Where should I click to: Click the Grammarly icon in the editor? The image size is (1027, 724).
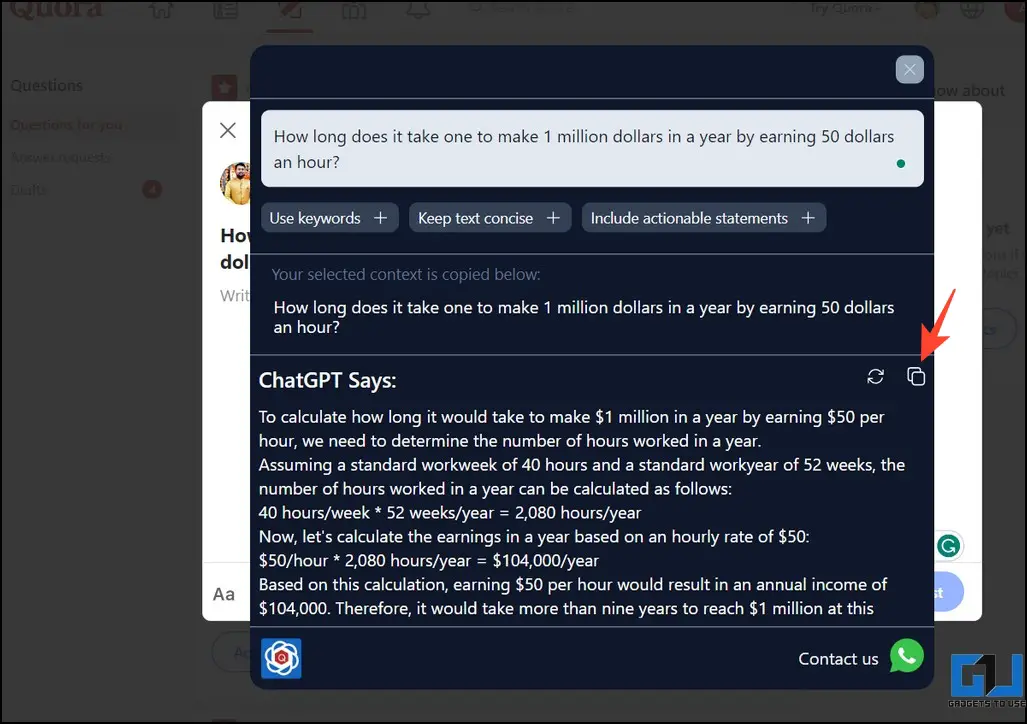(949, 546)
